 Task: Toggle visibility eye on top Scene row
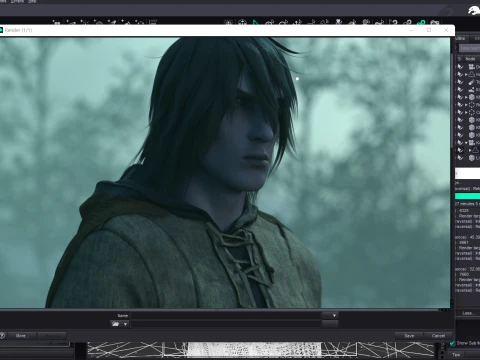tap(460, 67)
